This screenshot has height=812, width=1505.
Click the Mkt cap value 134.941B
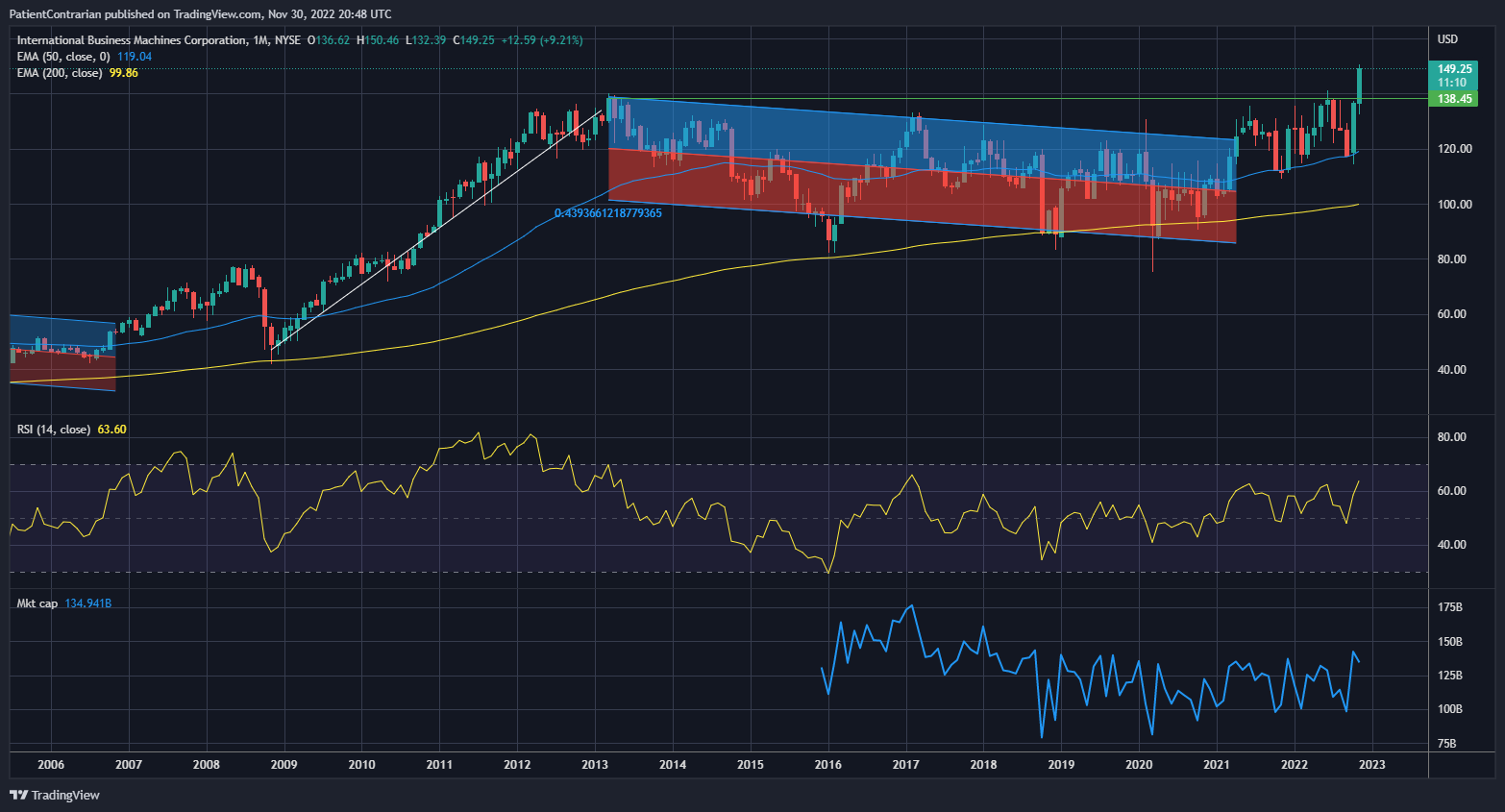tap(88, 603)
